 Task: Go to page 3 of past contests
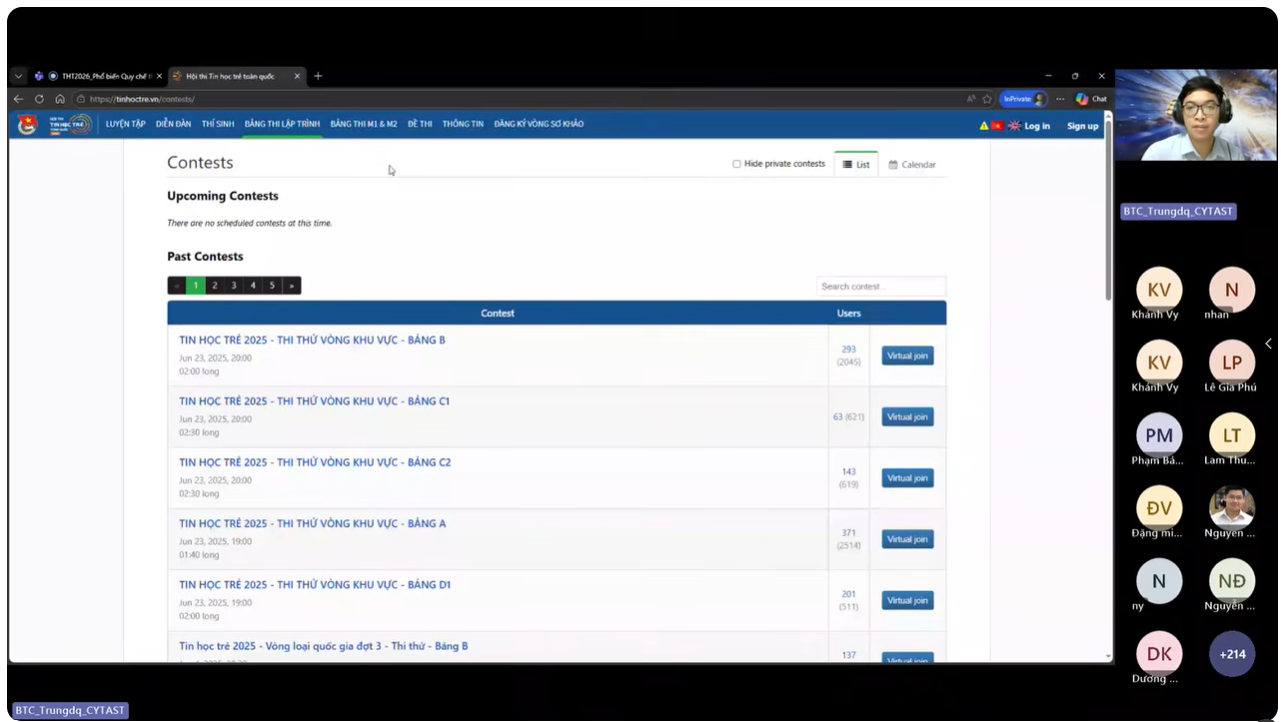(234, 286)
